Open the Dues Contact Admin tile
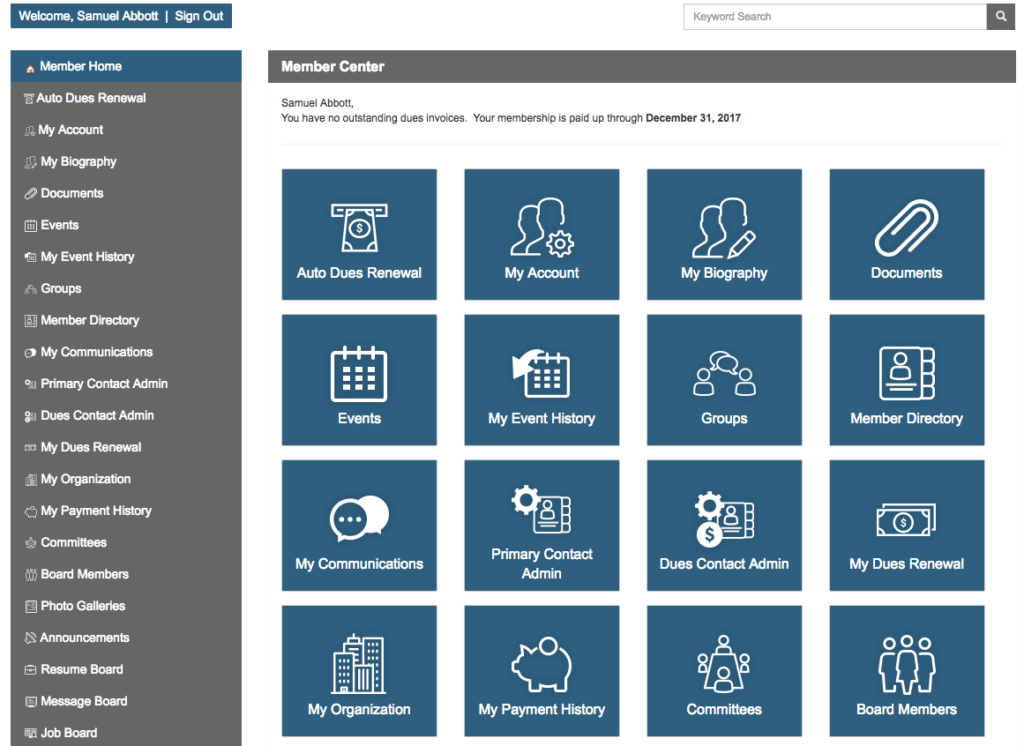 pyautogui.click(x=724, y=525)
